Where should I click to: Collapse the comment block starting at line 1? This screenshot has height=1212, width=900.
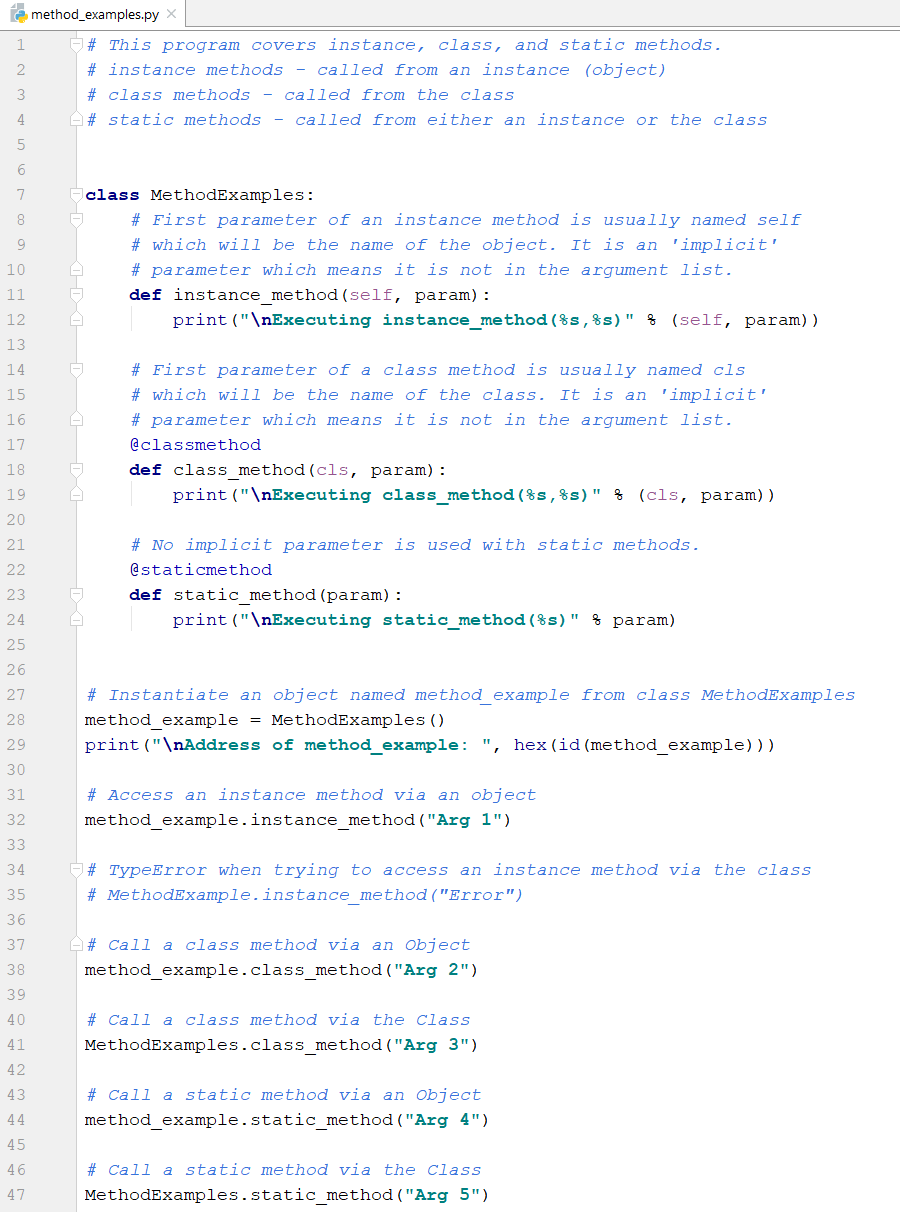pyautogui.click(x=75, y=44)
